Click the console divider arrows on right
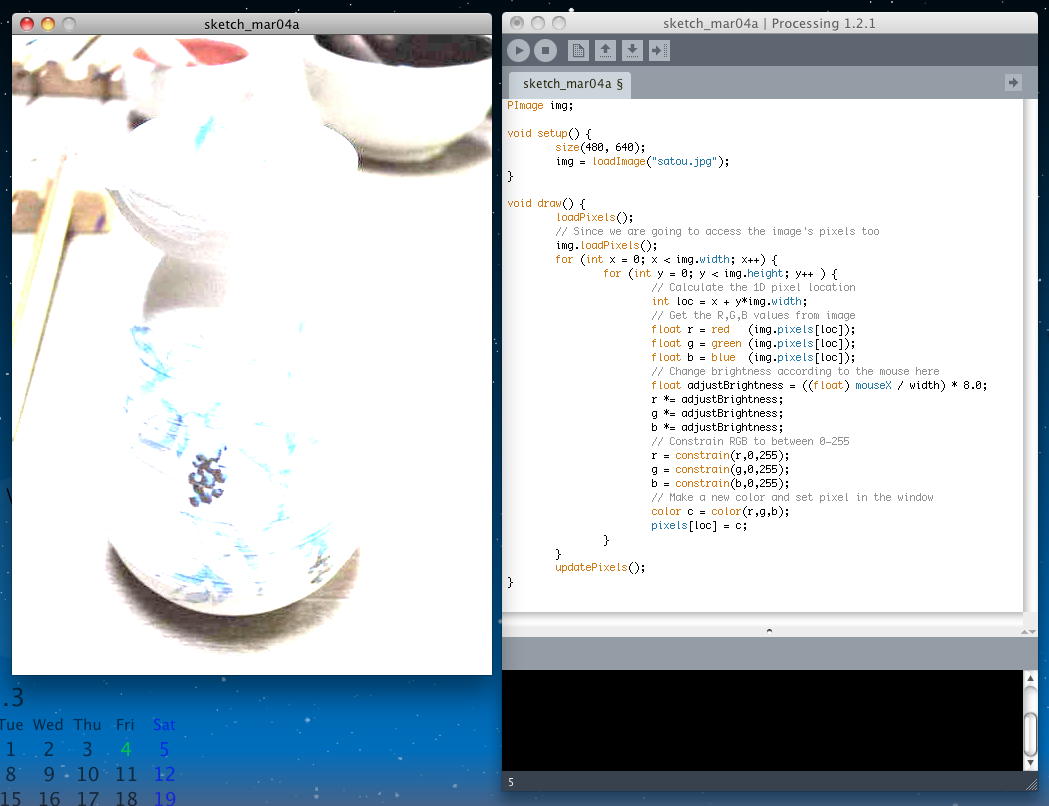Screen dimensions: 1049x806 (1028, 631)
